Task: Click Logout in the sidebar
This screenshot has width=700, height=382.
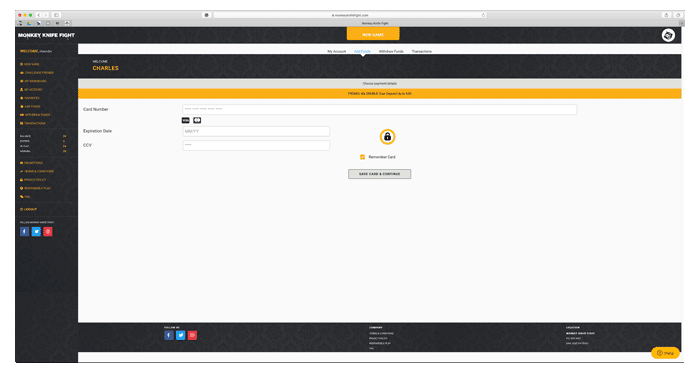Action: [29, 209]
